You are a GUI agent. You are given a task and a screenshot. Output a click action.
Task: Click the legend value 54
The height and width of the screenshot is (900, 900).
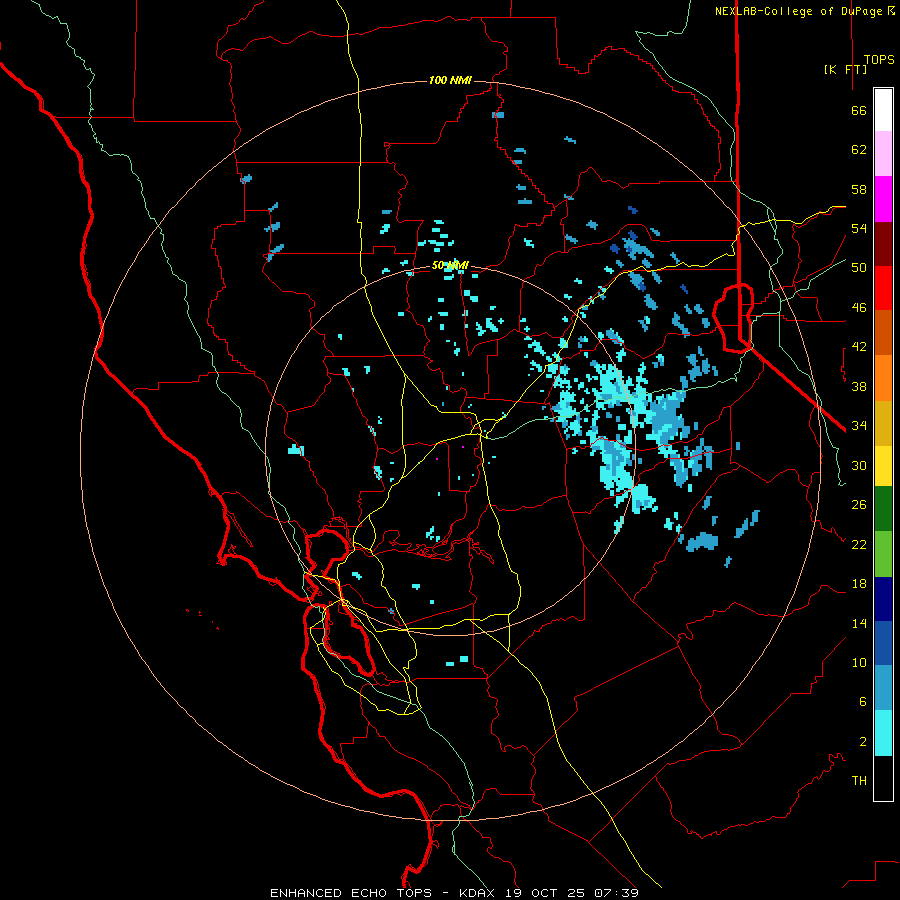[x=859, y=228]
